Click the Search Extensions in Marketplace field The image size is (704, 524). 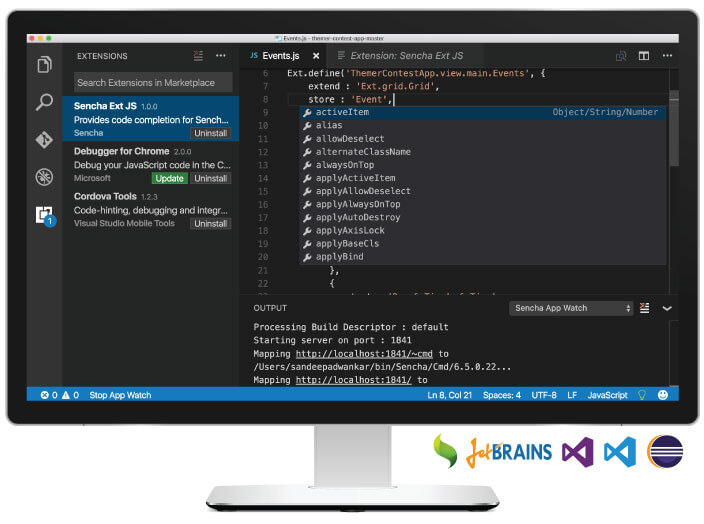click(153, 83)
